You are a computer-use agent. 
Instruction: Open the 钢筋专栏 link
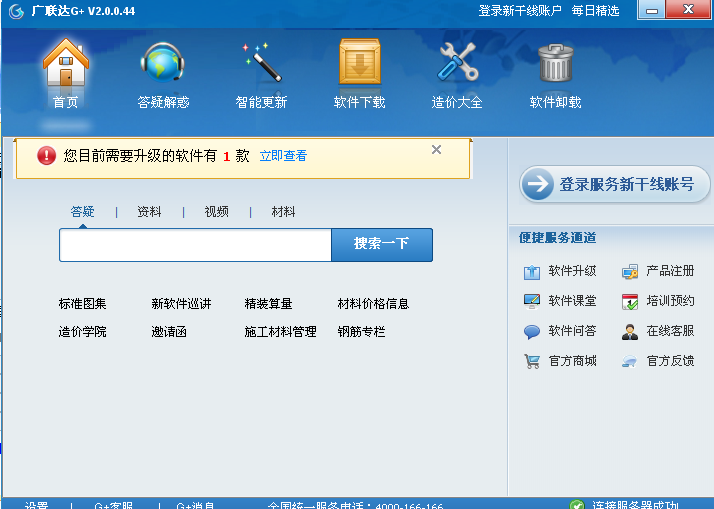(361, 332)
